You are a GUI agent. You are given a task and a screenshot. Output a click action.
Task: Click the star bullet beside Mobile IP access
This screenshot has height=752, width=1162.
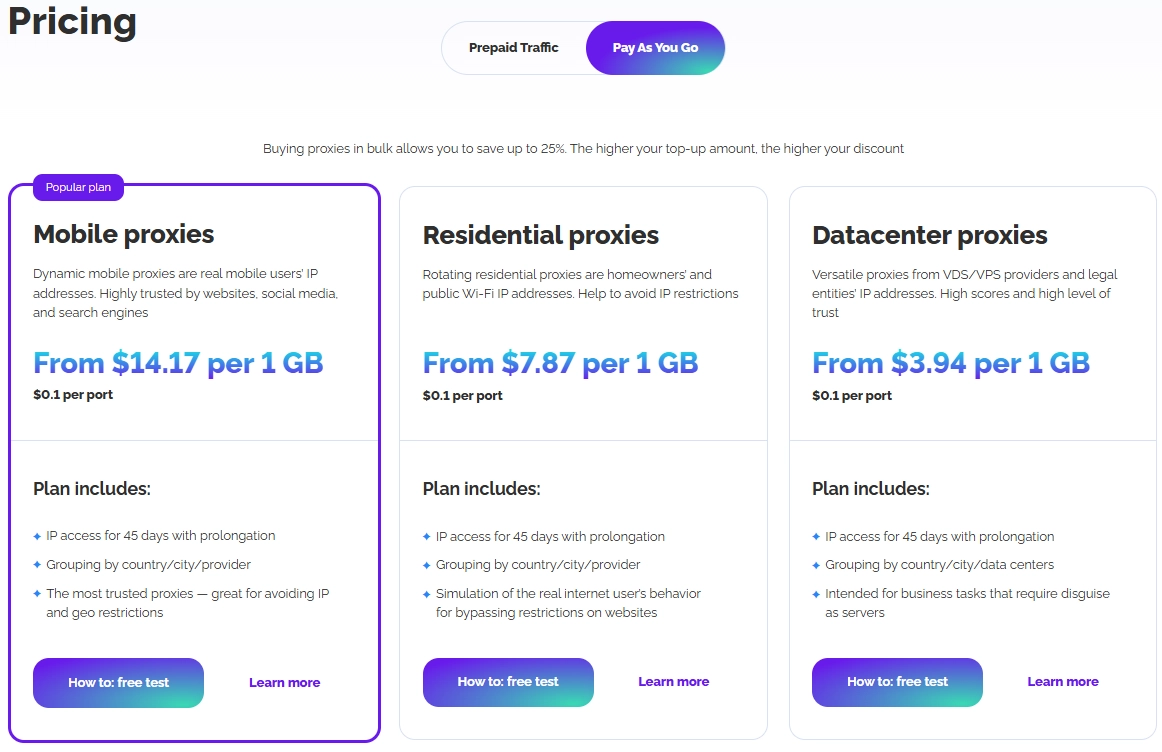(38, 536)
